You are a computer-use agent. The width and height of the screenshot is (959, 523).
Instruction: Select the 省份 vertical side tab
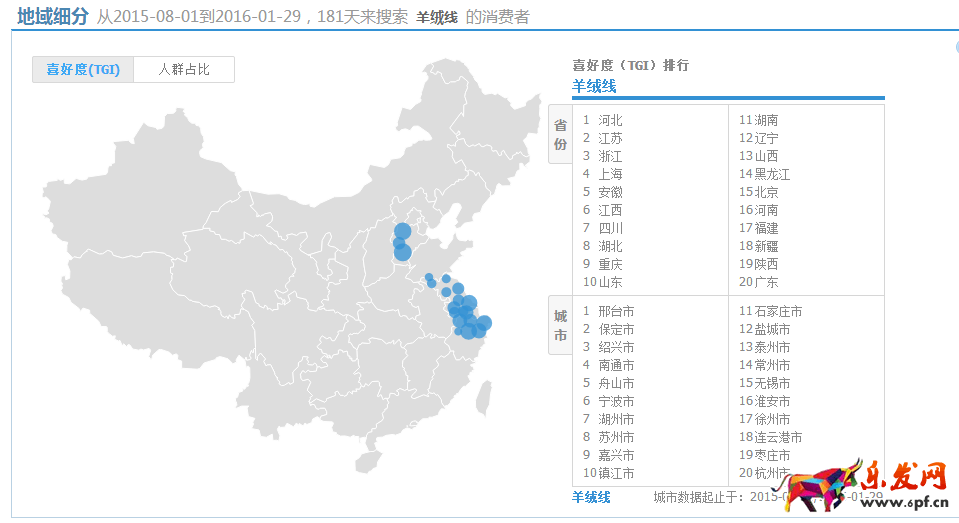coord(560,135)
